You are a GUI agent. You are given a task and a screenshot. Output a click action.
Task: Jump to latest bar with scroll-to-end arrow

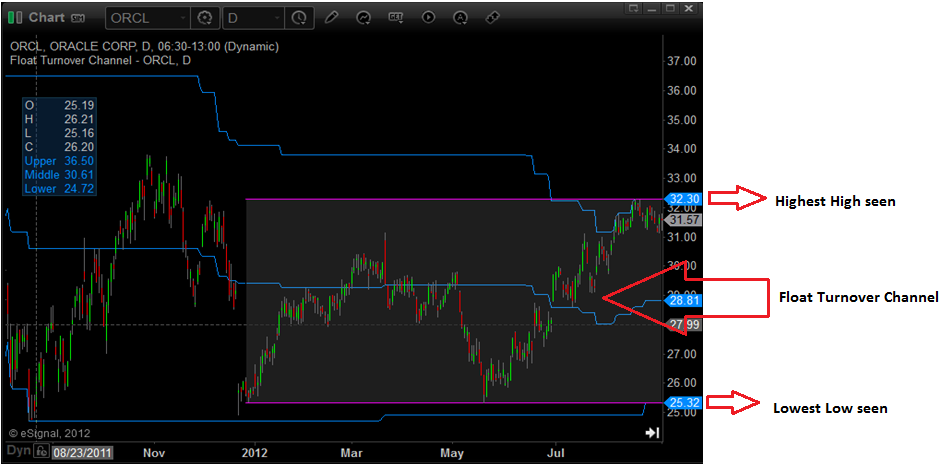653,433
